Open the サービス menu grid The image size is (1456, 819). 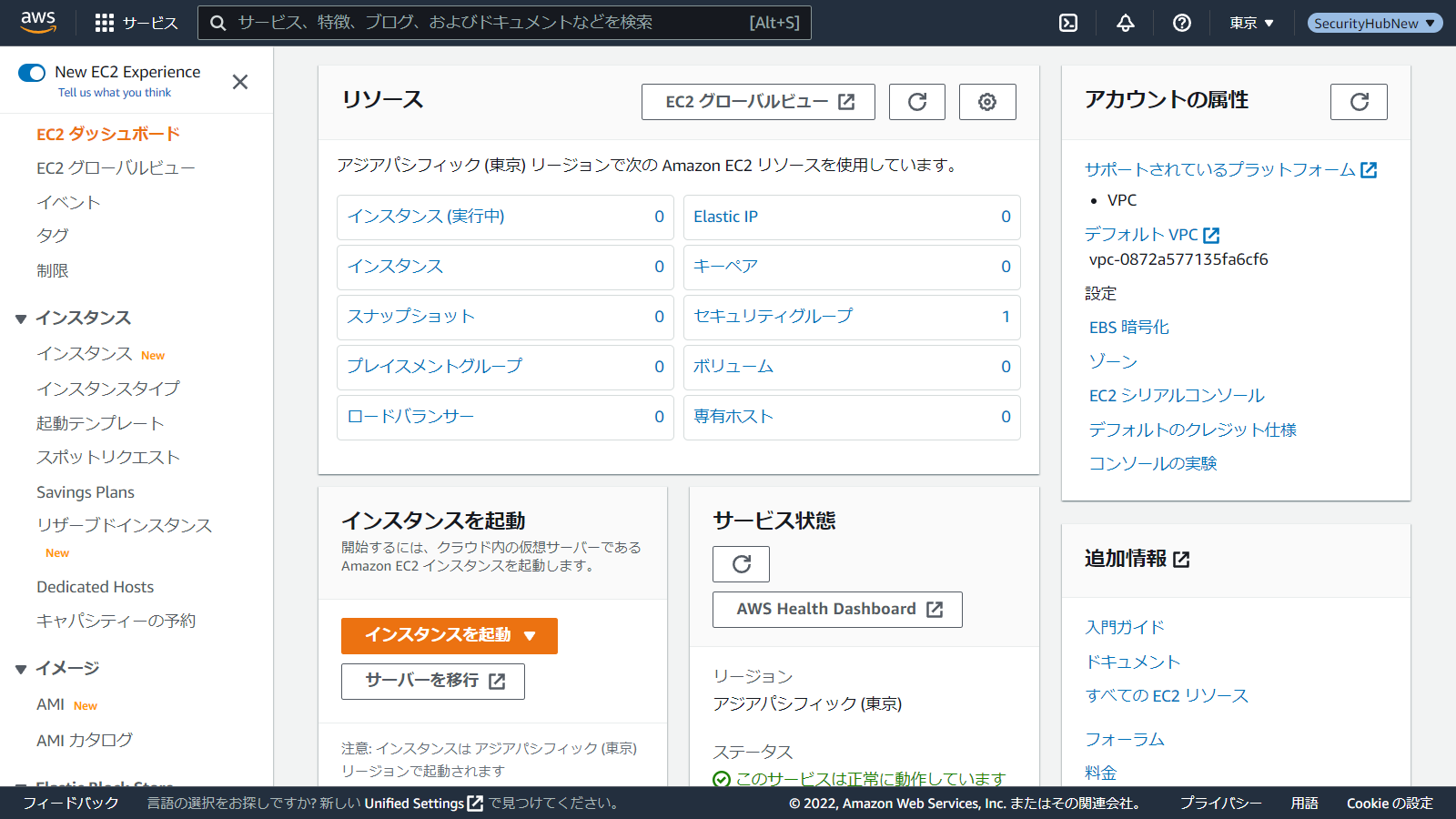point(136,23)
